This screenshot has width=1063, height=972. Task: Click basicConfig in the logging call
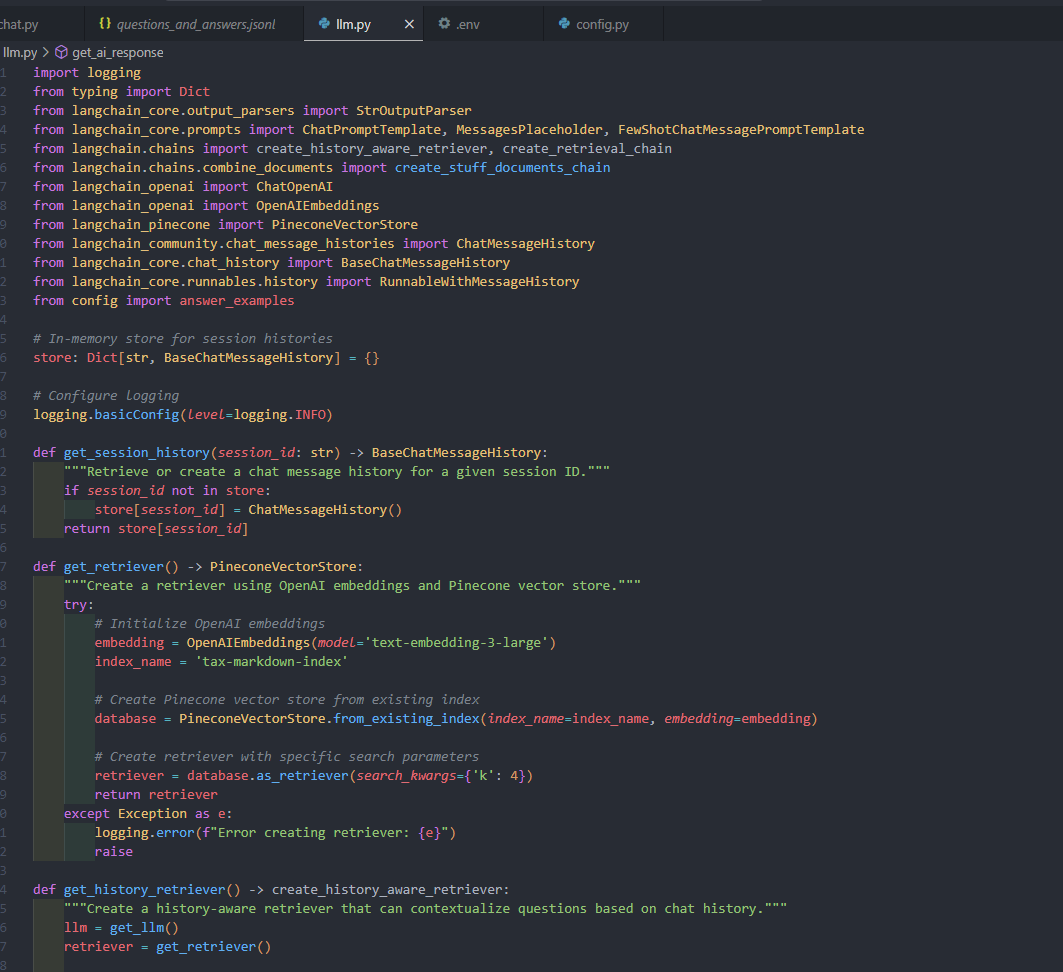pos(136,414)
